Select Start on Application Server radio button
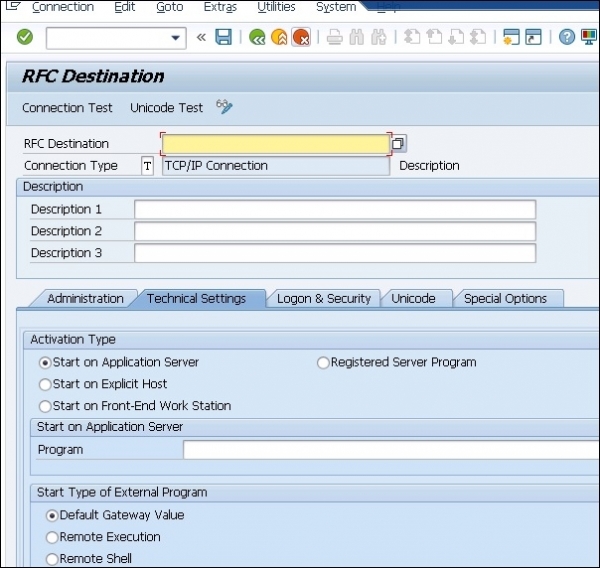 [x=45, y=362]
